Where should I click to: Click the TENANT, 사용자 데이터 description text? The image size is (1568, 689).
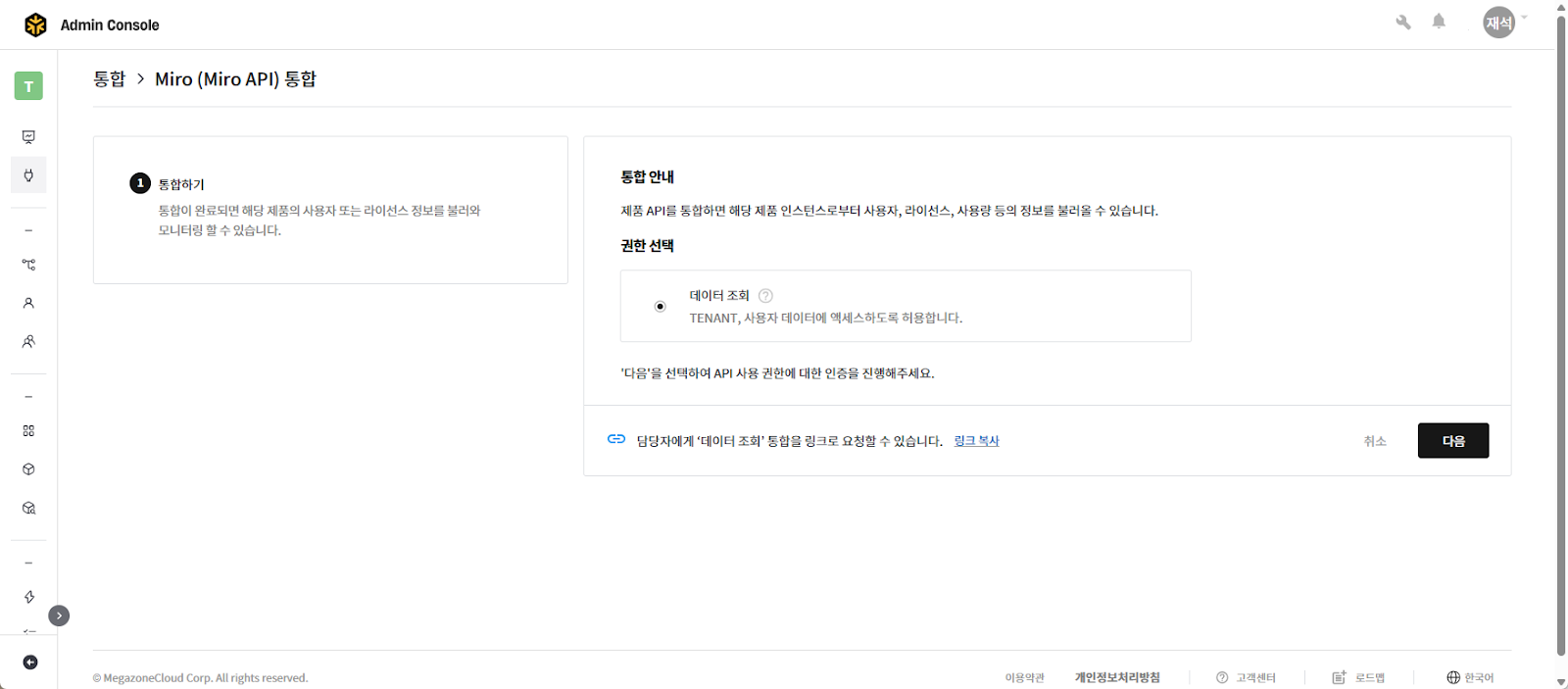[x=825, y=319]
